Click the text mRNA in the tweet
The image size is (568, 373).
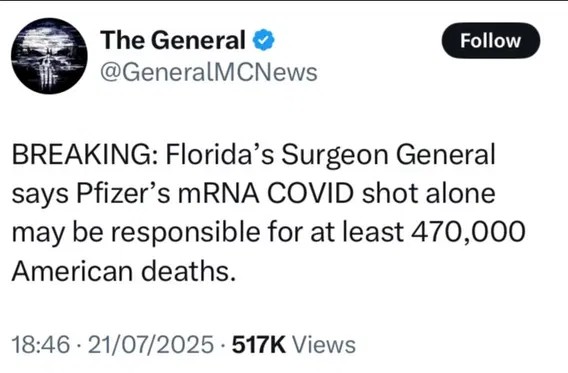pos(218,194)
